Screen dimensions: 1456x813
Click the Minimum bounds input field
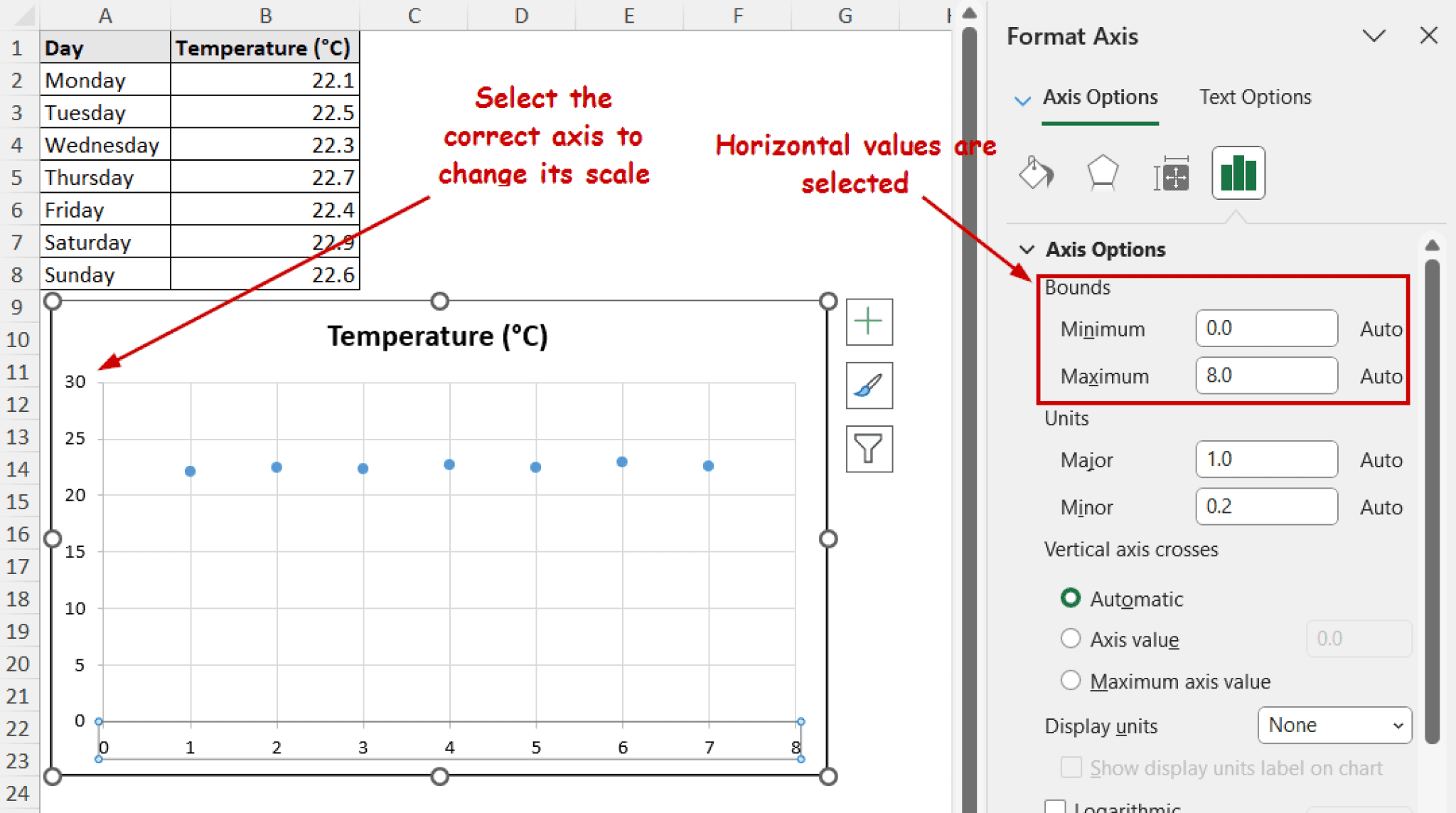[x=1266, y=328]
